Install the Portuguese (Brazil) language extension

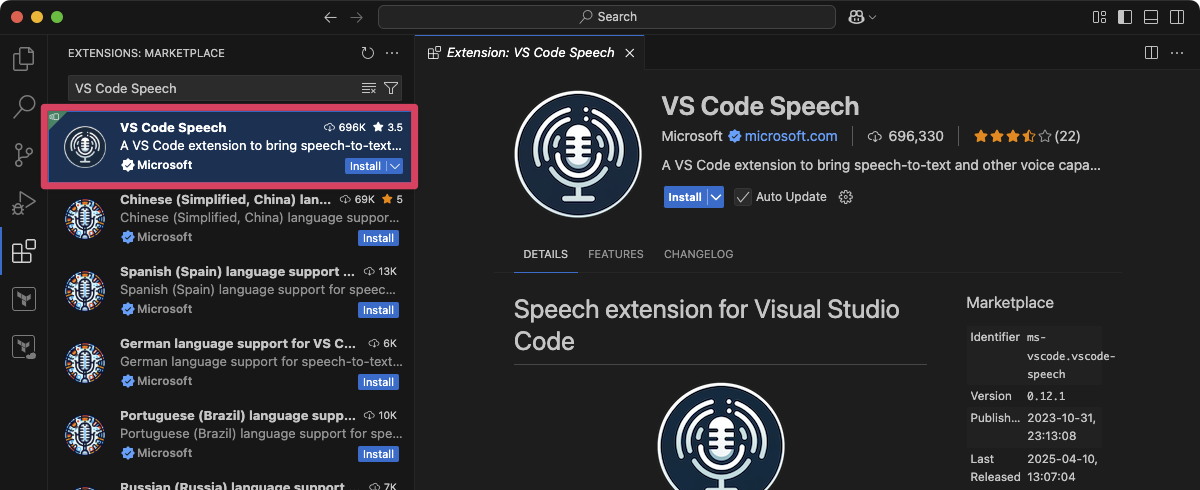tap(378, 454)
